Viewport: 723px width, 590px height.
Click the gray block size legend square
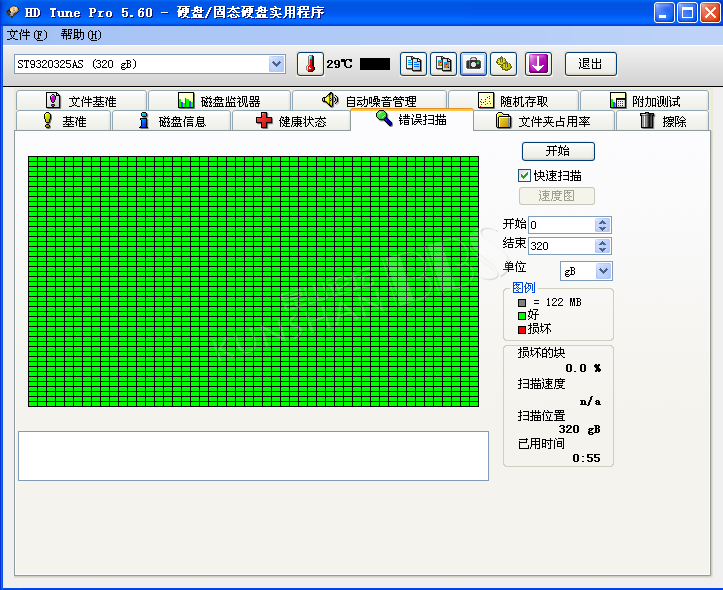pos(522,303)
